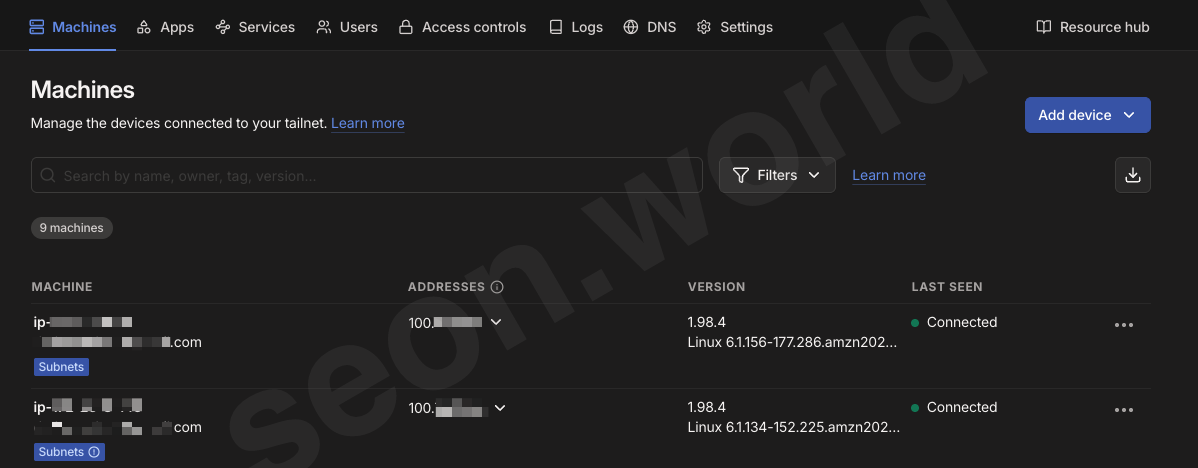Expand addresses for the 6.1.156 kernel machine
The image size is (1198, 468).
point(496,322)
